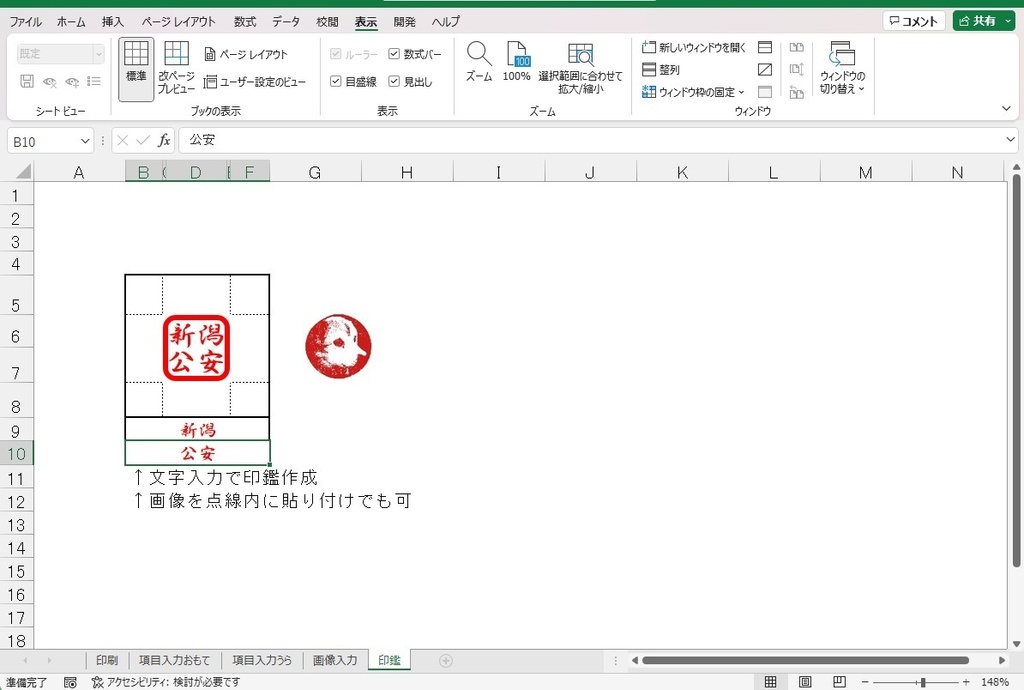
Task: Click Page Break Preview icon in status bar
Action: [839, 682]
